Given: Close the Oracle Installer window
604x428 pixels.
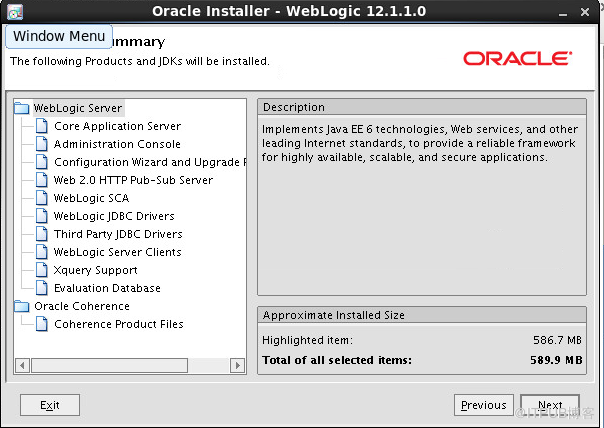Looking at the screenshot, I should (x=585, y=12).
